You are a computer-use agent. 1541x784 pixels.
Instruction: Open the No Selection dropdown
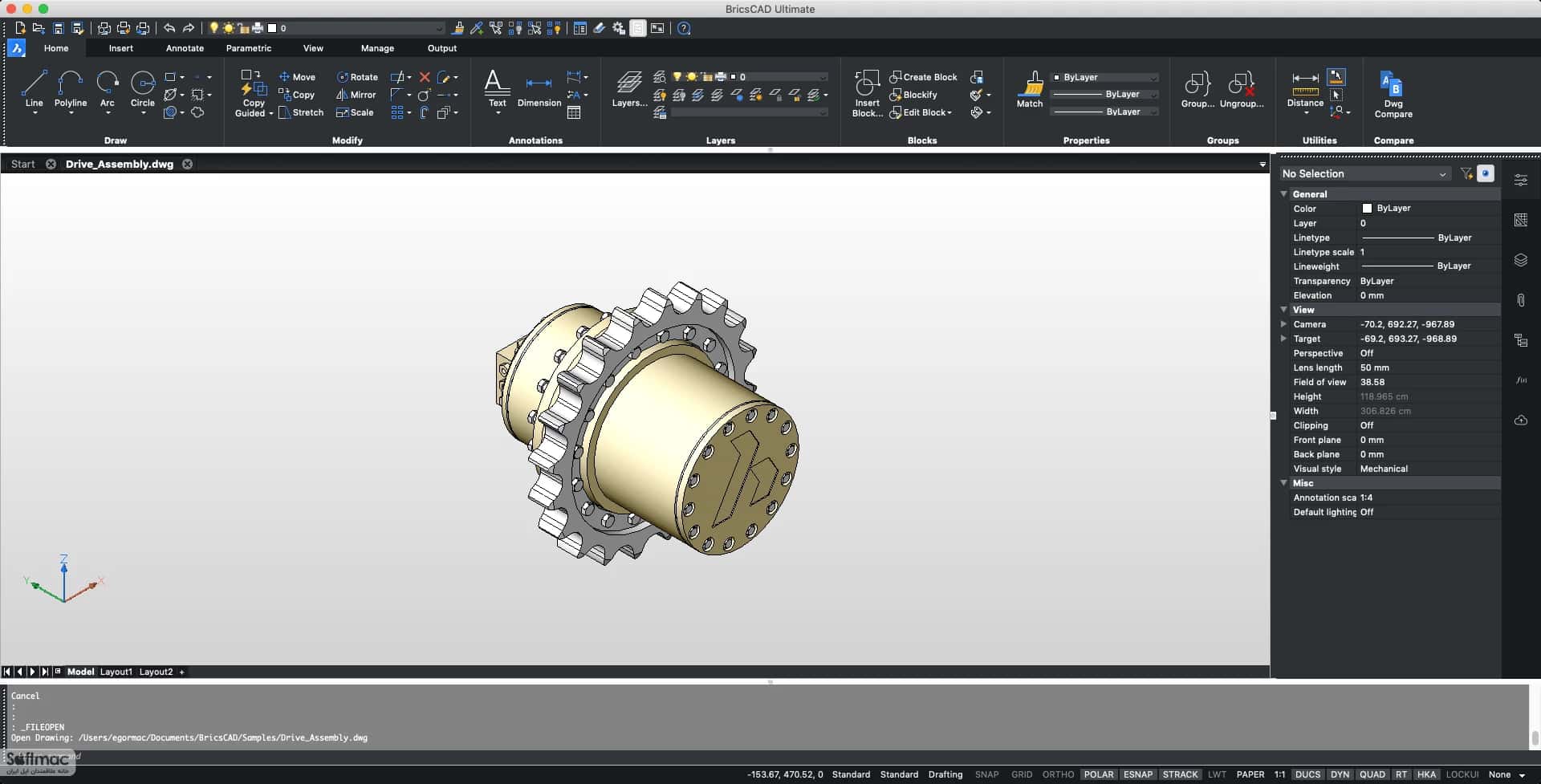pos(1364,173)
